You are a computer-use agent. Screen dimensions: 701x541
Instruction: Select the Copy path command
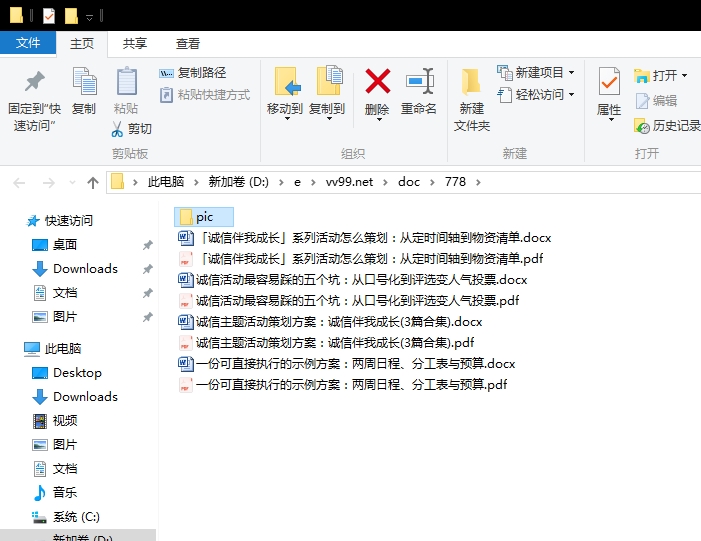coord(193,72)
